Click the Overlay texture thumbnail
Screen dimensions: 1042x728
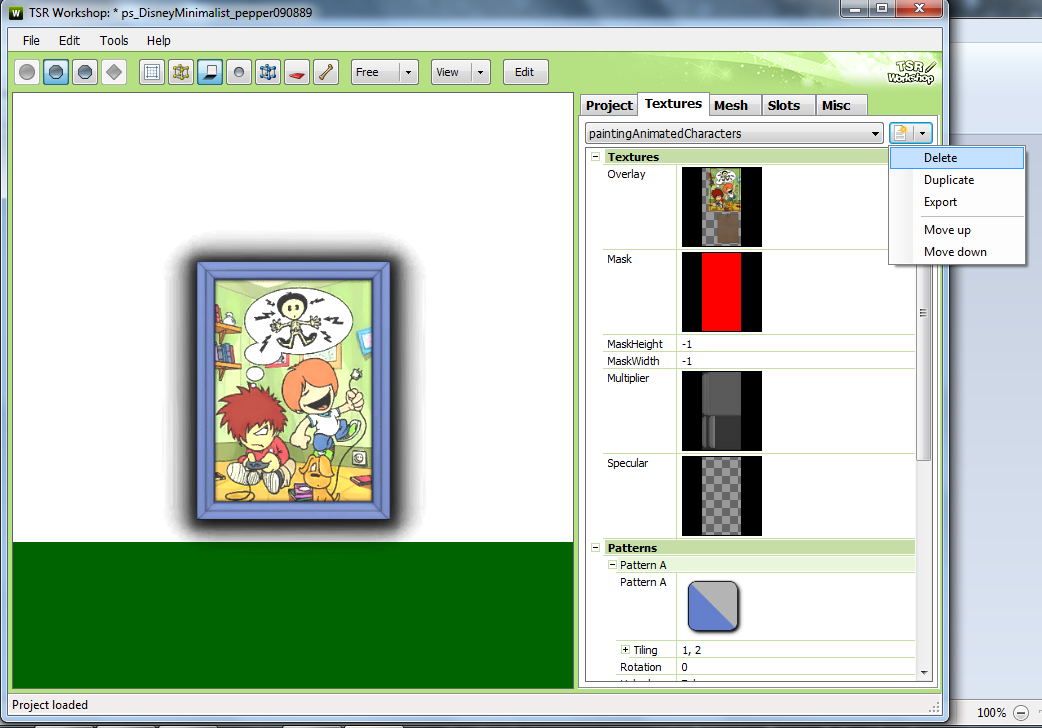(x=722, y=207)
